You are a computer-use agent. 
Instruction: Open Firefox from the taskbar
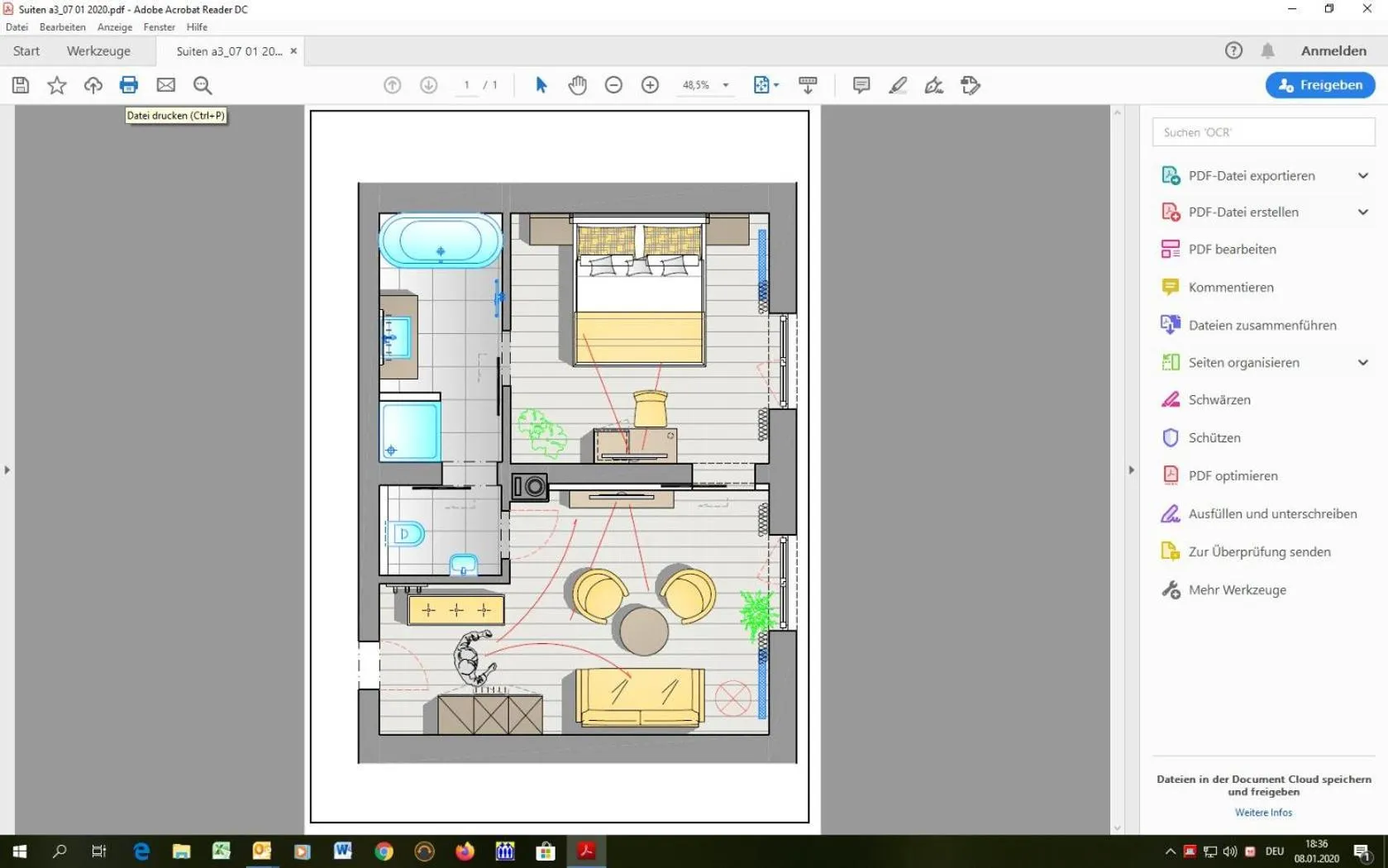coord(465,851)
